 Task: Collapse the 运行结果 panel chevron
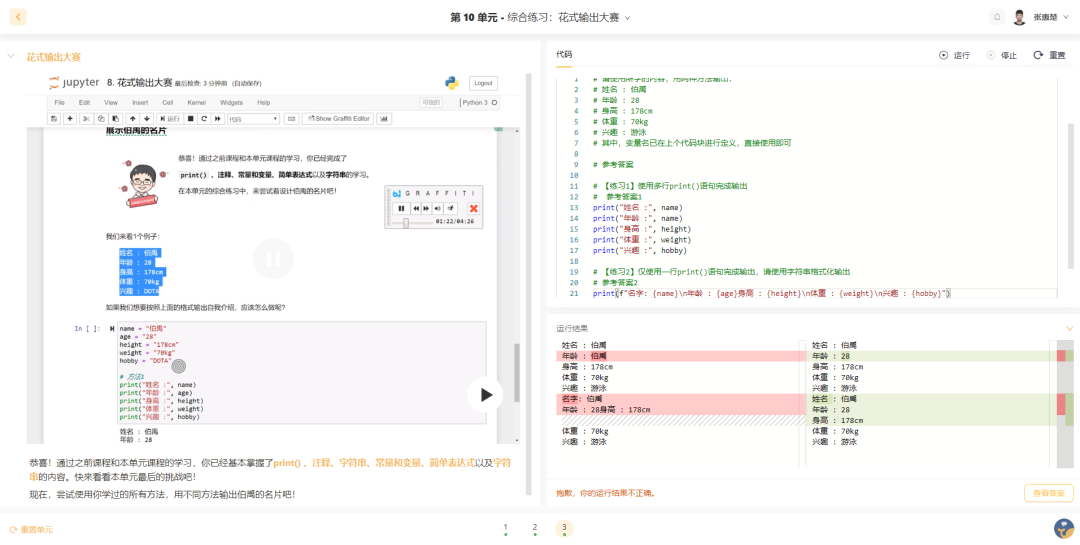(x=1070, y=329)
